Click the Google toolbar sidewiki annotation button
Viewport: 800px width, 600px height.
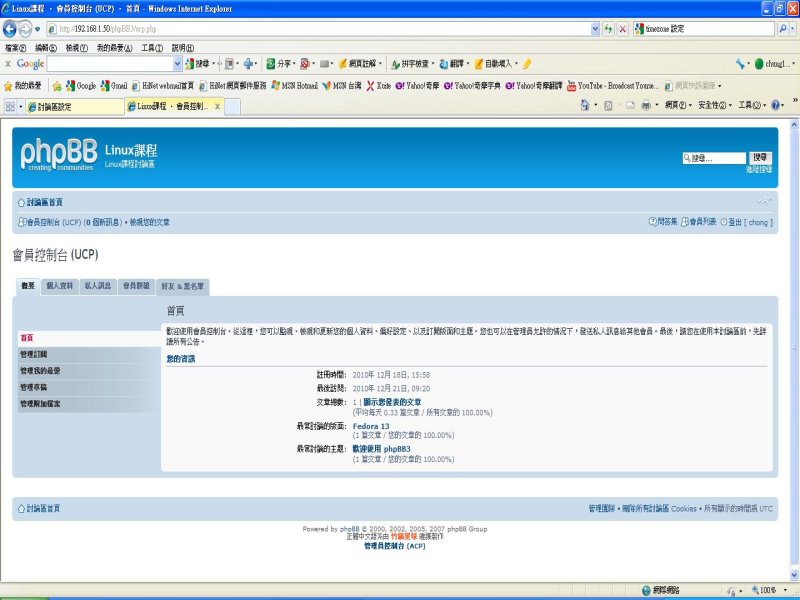click(x=358, y=64)
